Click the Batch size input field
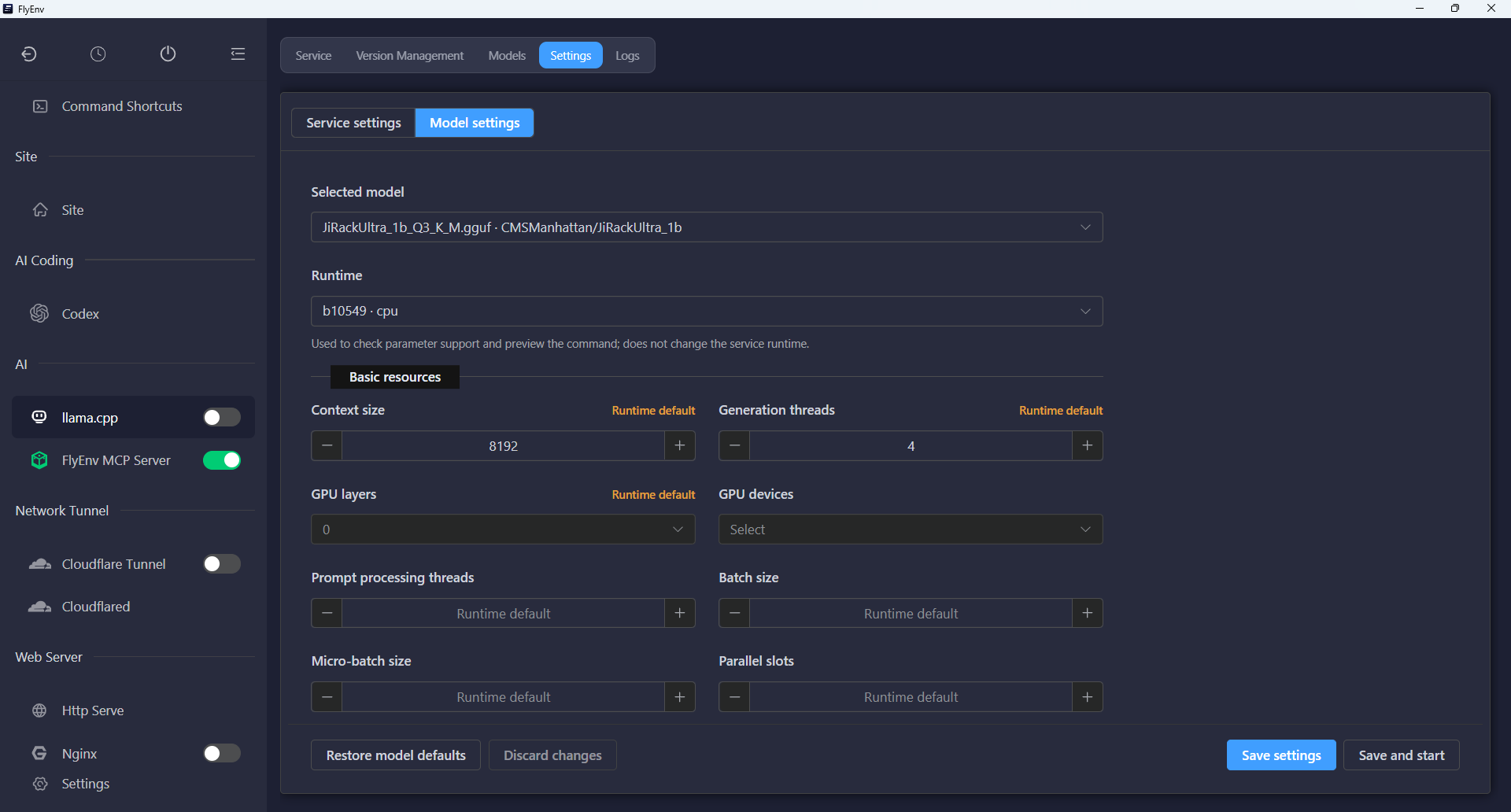 (911, 613)
